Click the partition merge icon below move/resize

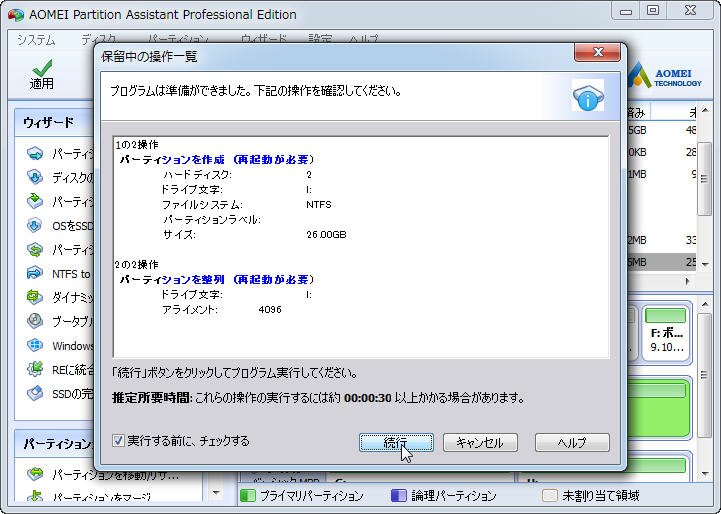(x=35, y=496)
